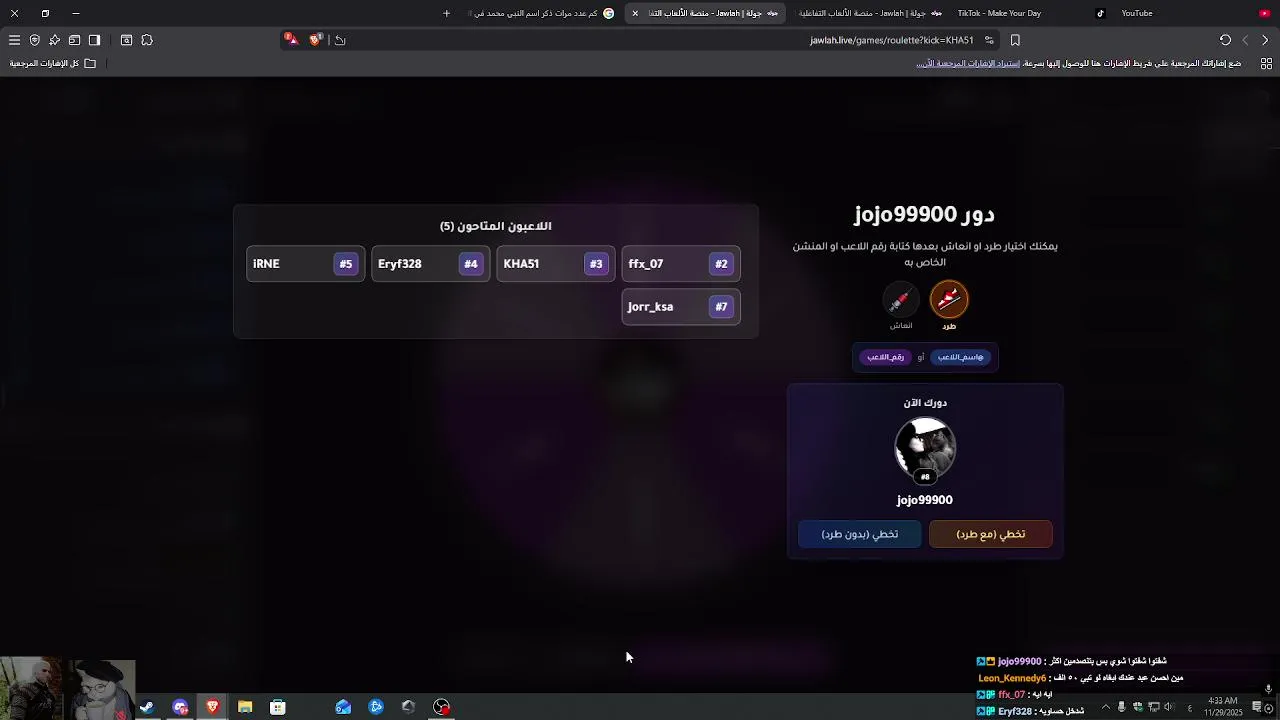The height and width of the screenshot is (720, 1280).
Task: Select player card ffx_07 #2
Action: click(x=681, y=264)
